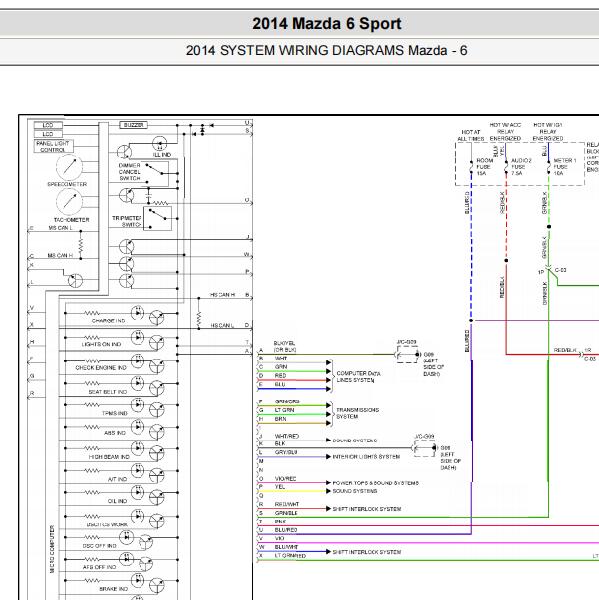Image resolution: width=599 pixels, height=600 pixels.
Task: Select the LT GRN wire label at G
Action: pyautogui.click(x=284, y=410)
